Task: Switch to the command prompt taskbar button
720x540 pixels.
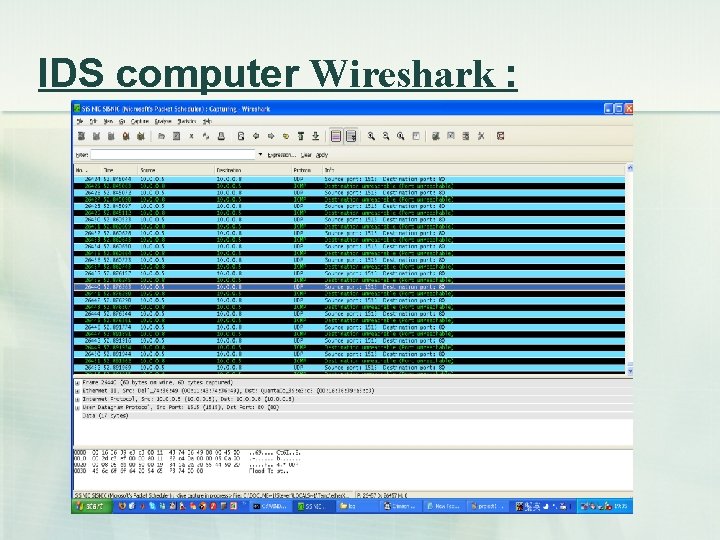Action: point(270,506)
